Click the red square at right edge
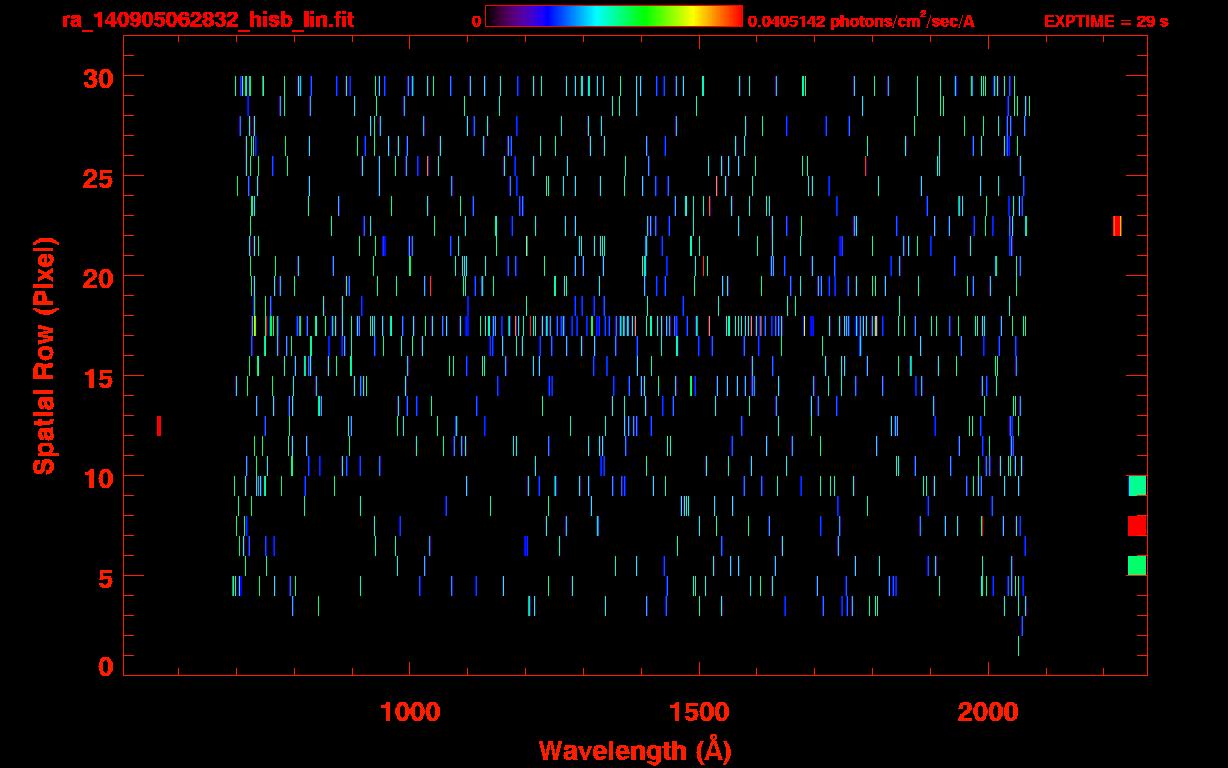Screen dimensions: 1228x768 point(1137,526)
